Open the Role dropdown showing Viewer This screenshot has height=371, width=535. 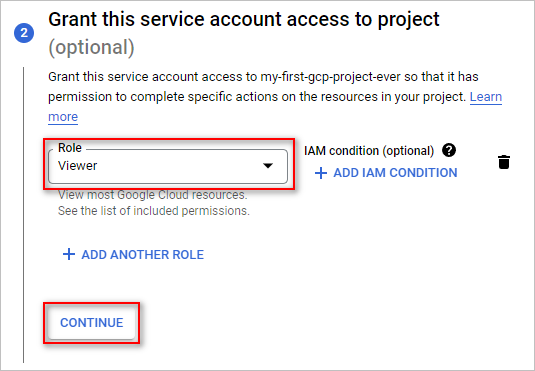tap(168, 166)
